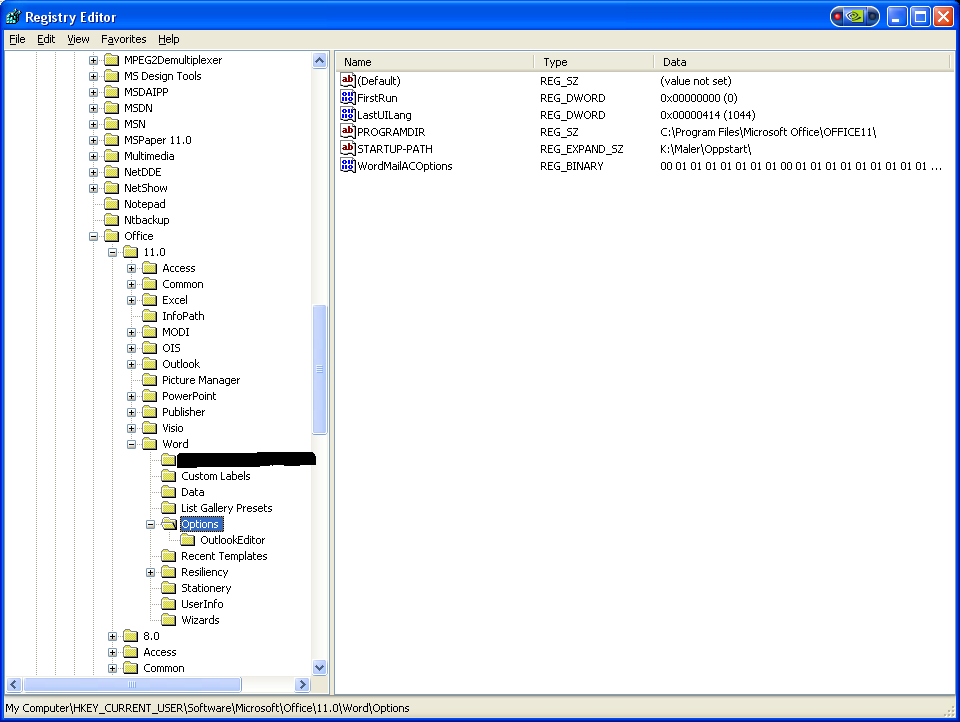Image resolution: width=960 pixels, height=722 pixels.
Task: Click the Custom Labels folder icon
Action: point(168,475)
